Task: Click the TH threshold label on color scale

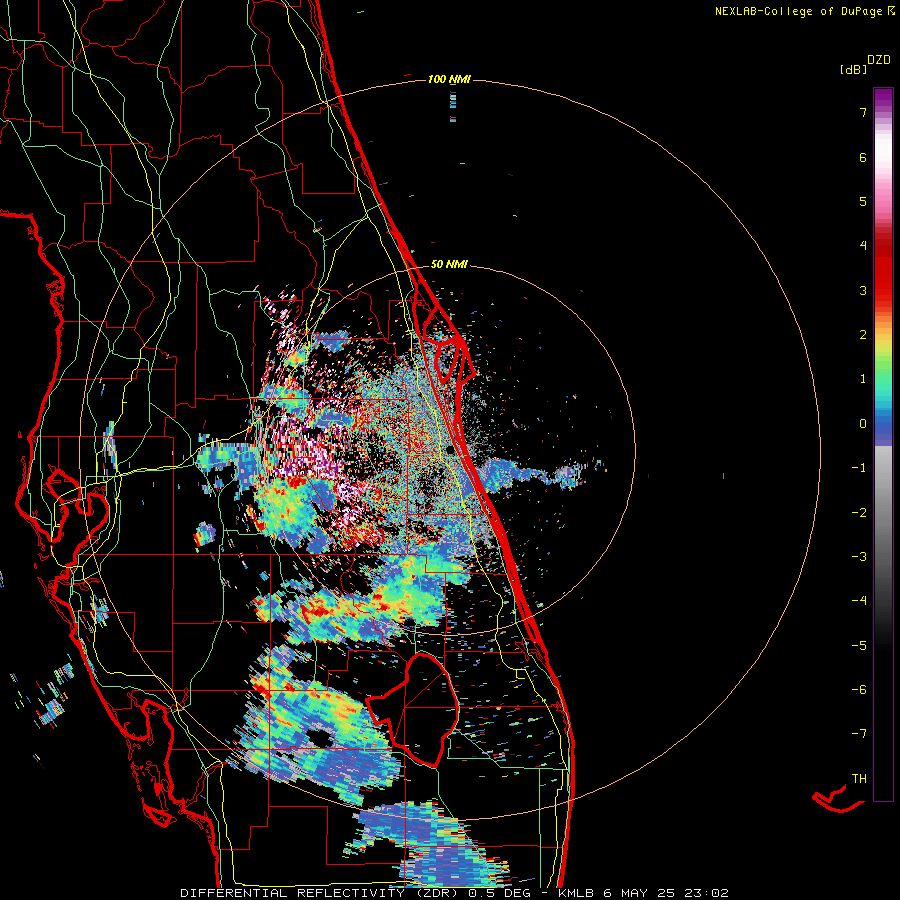Action: coord(859,779)
